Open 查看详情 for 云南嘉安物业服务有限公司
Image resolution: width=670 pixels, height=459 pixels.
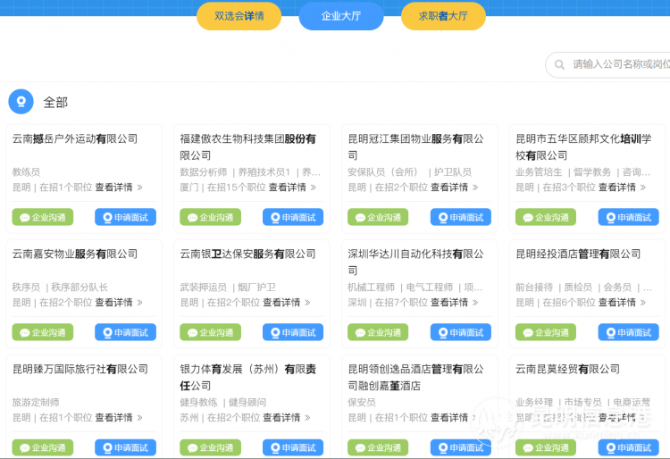pyautogui.click(x=118, y=303)
